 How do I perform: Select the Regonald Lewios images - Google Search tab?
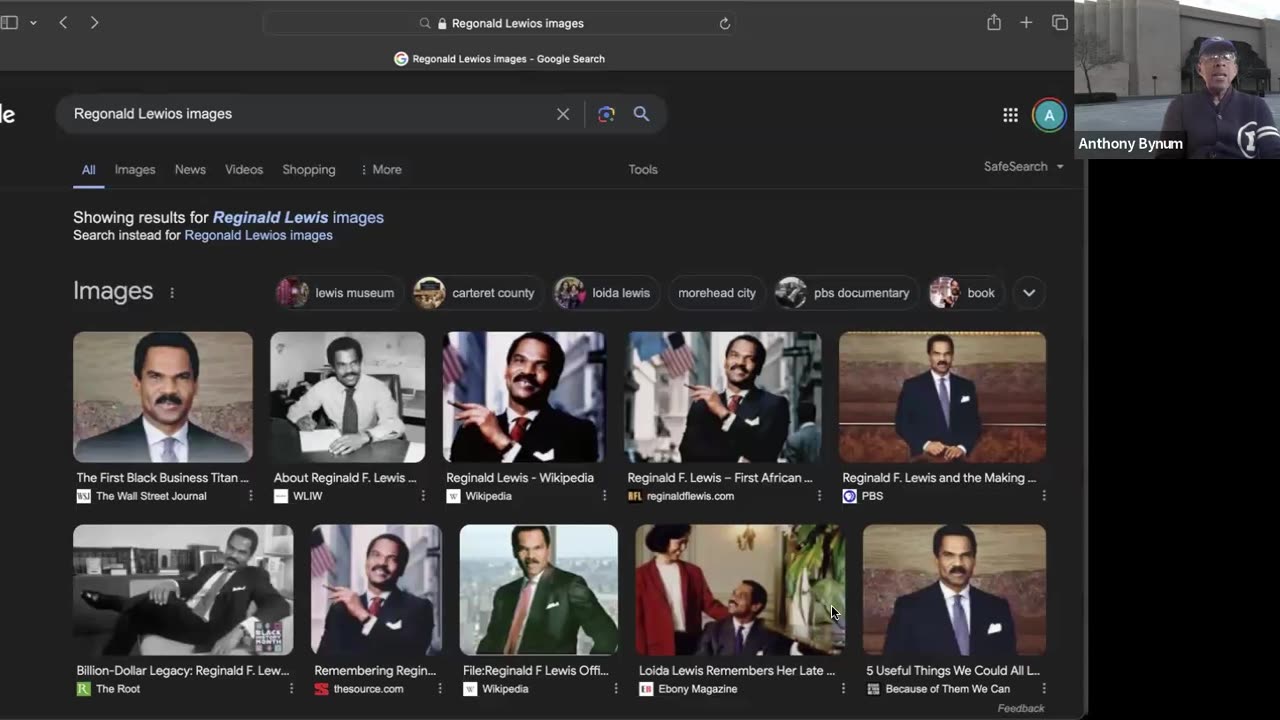(x=500, y=59)
